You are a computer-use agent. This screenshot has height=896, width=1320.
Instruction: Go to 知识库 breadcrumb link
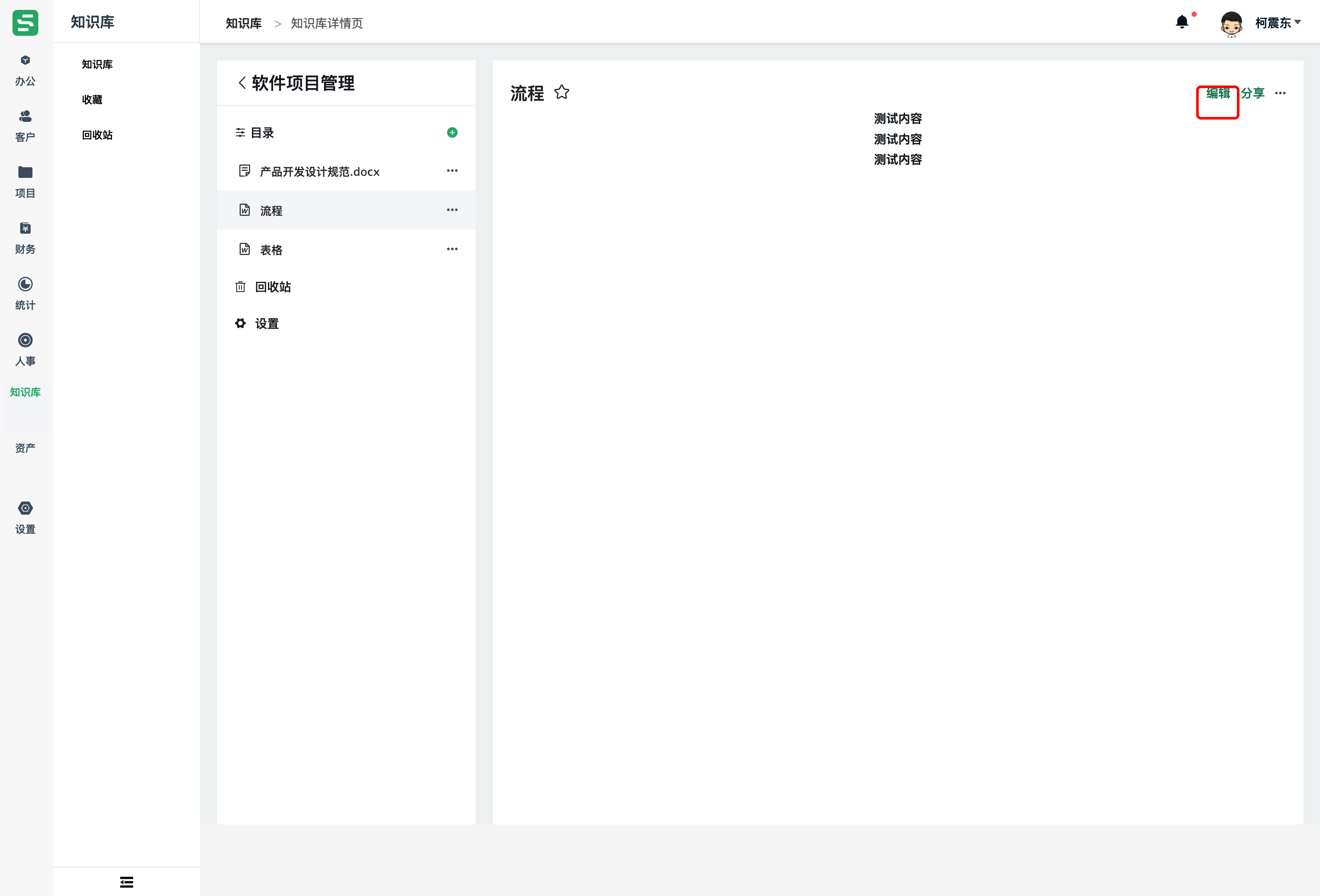(244, 23)
